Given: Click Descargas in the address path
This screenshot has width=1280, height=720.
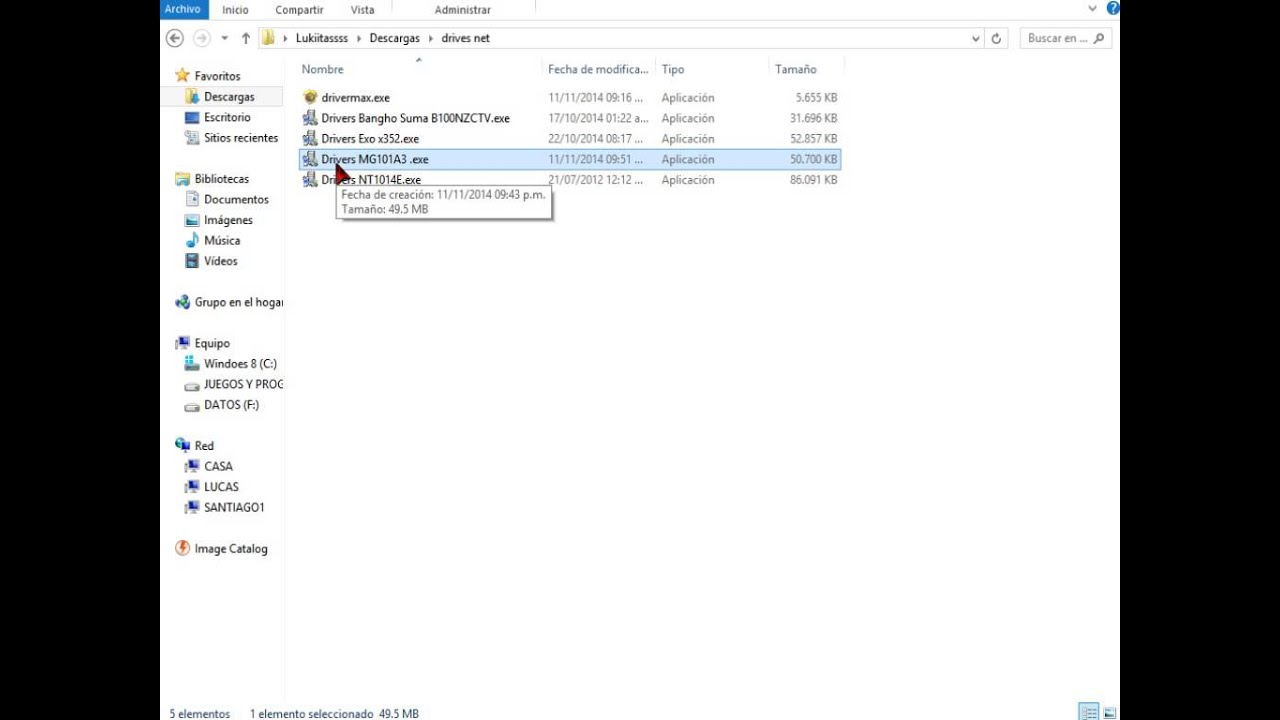Looking at the screenshot, I should [394, 38].
